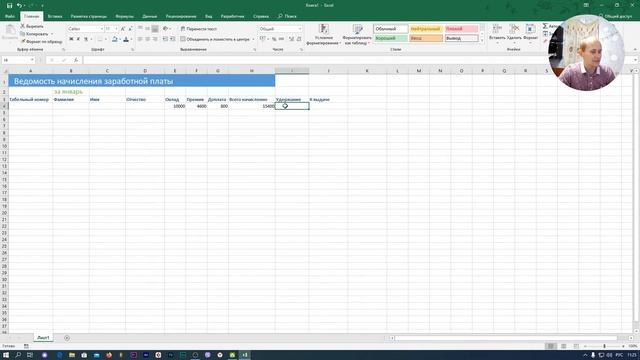Switch to Normal view in status bar

coord(551,346)
